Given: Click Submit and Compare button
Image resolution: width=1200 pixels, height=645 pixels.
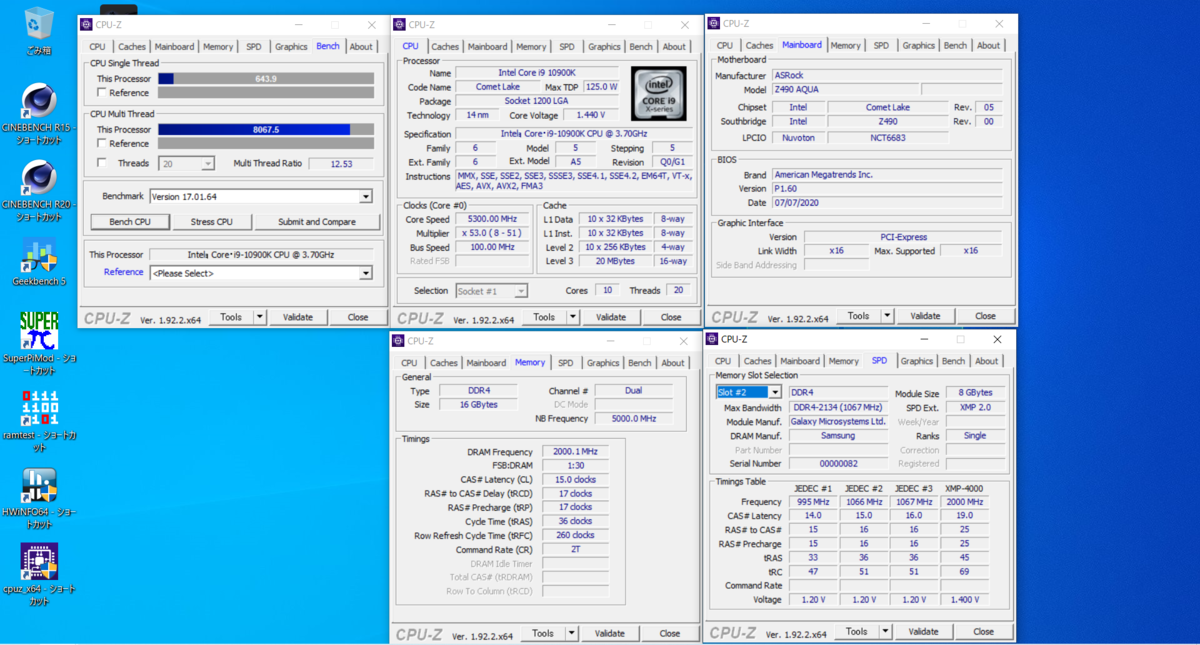Looking at the screenshot, I should click(317, 222).
